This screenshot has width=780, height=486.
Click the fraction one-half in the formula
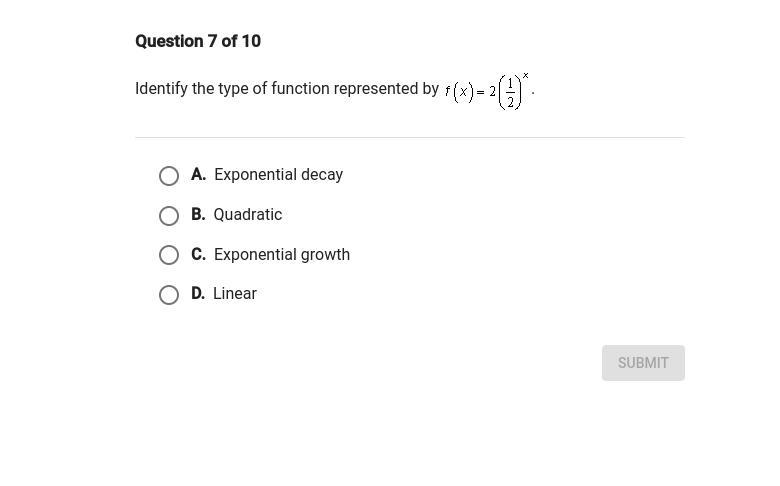click(510, 93)
